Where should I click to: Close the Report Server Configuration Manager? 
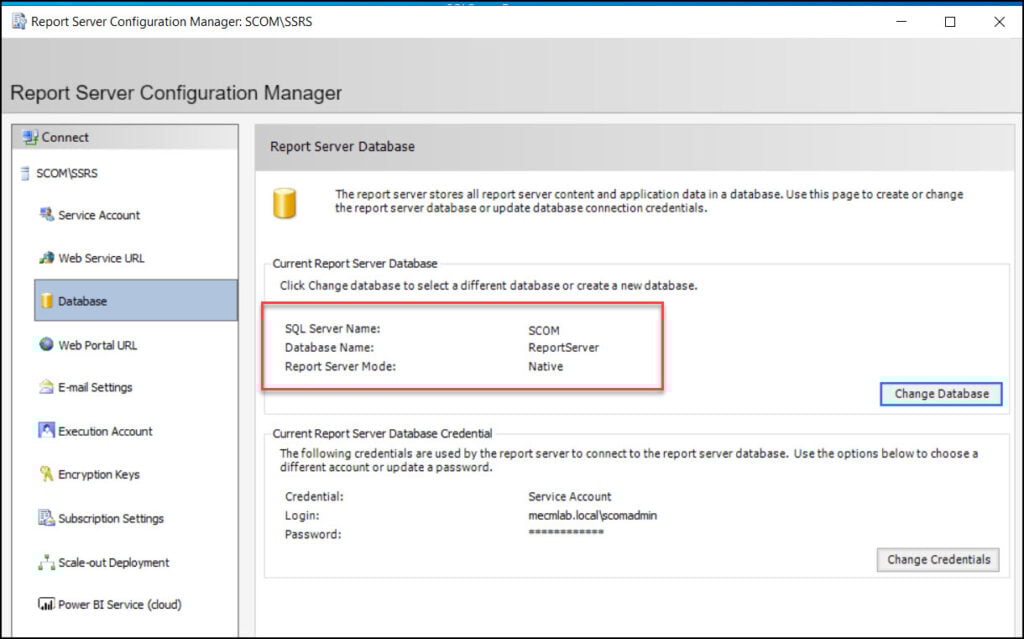pyautogui.click(x=999, y=22)
